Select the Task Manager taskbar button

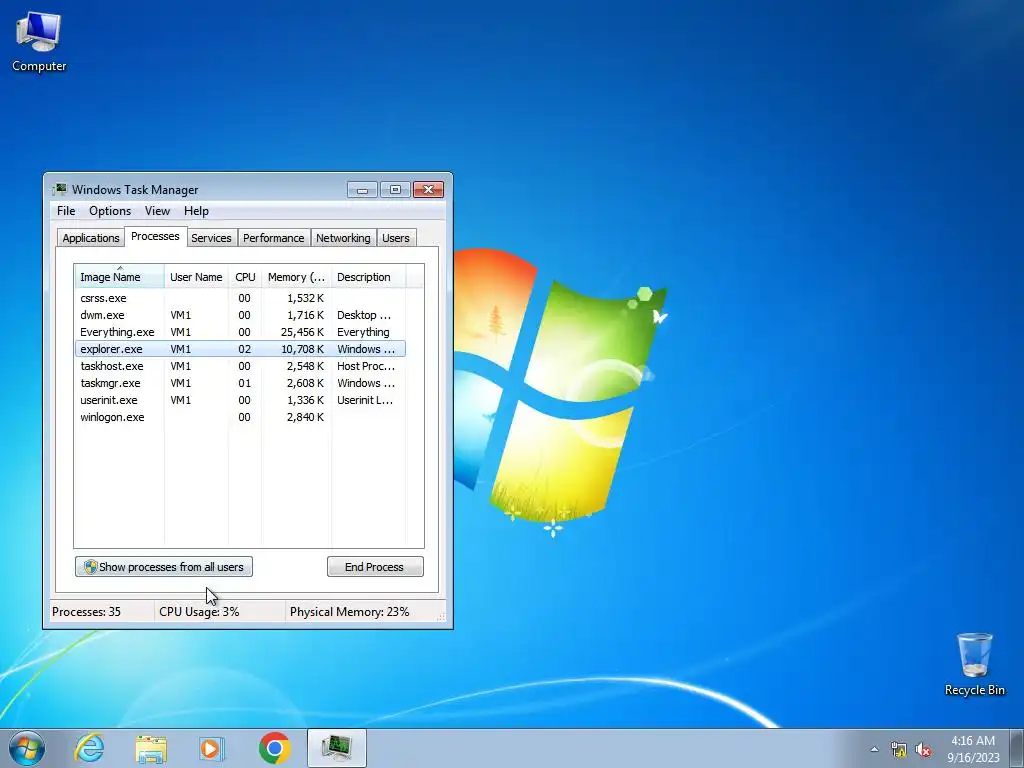(x=336, y=748)
